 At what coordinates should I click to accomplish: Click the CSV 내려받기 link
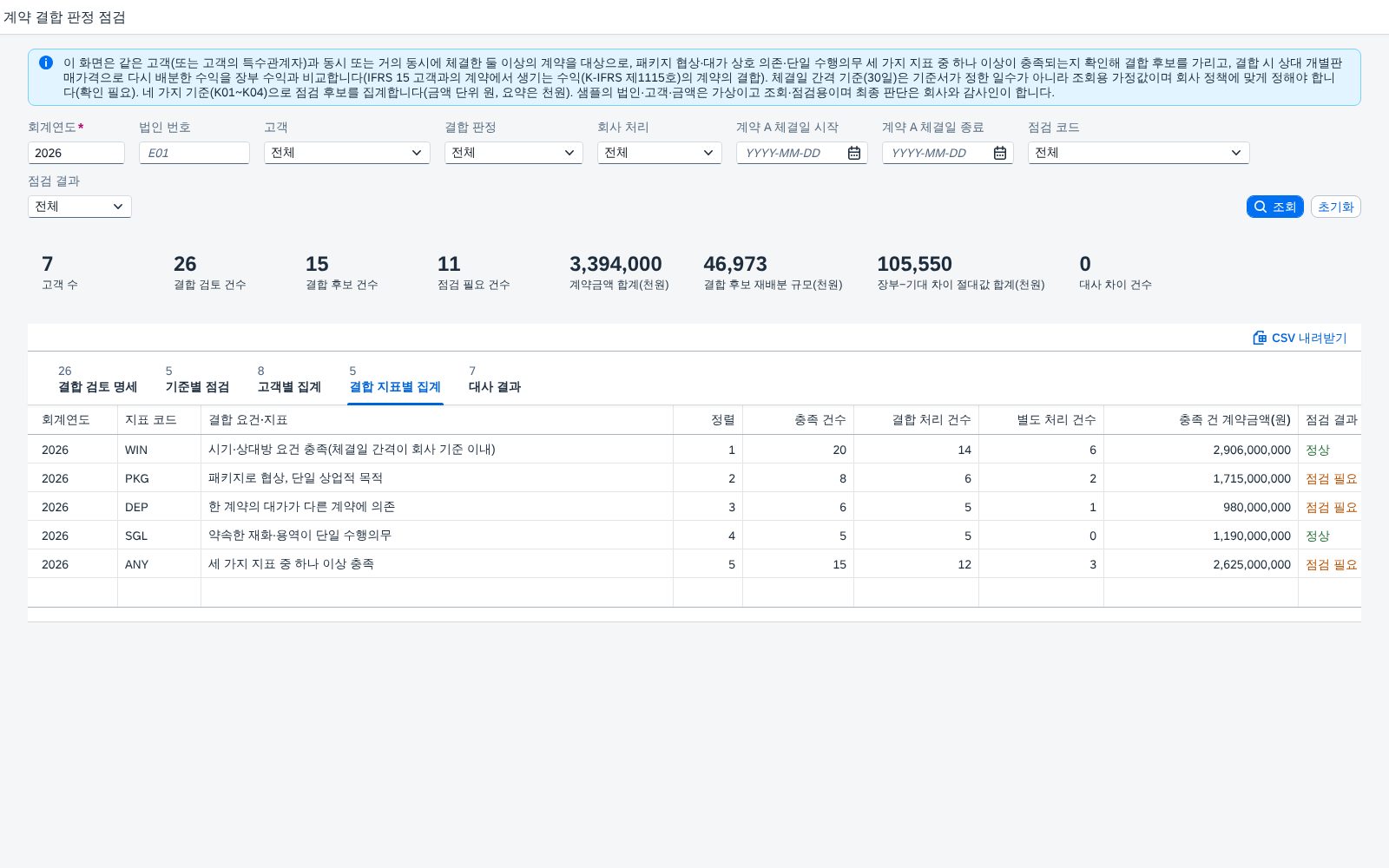(x=1300, y=338)
